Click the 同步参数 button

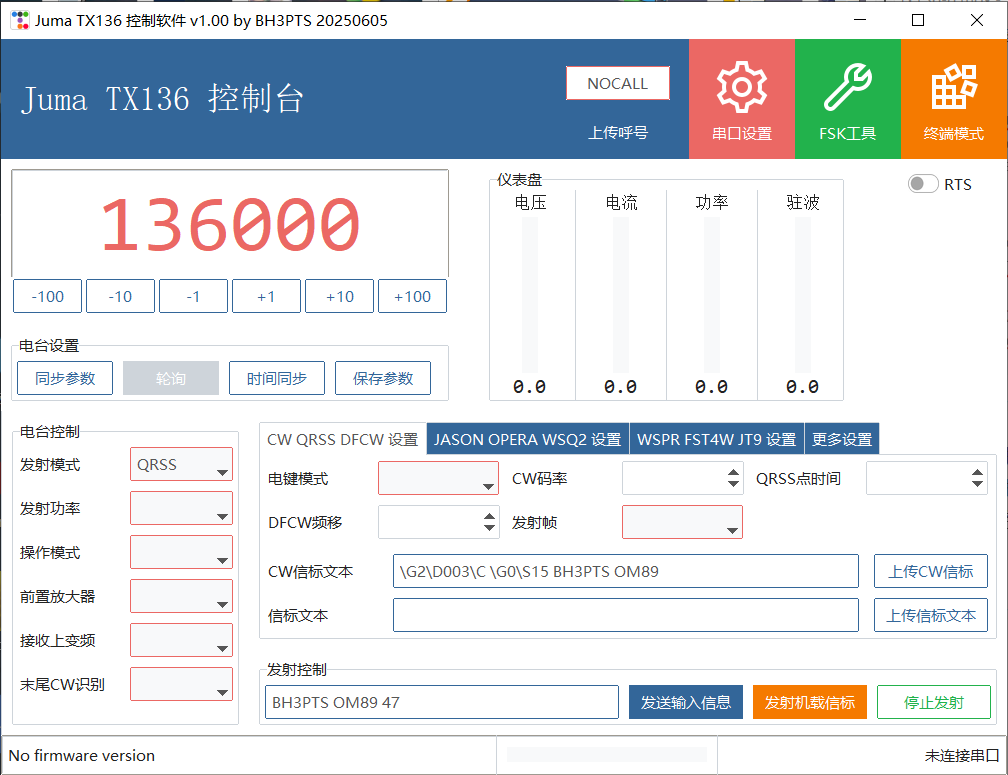(65, 379)
